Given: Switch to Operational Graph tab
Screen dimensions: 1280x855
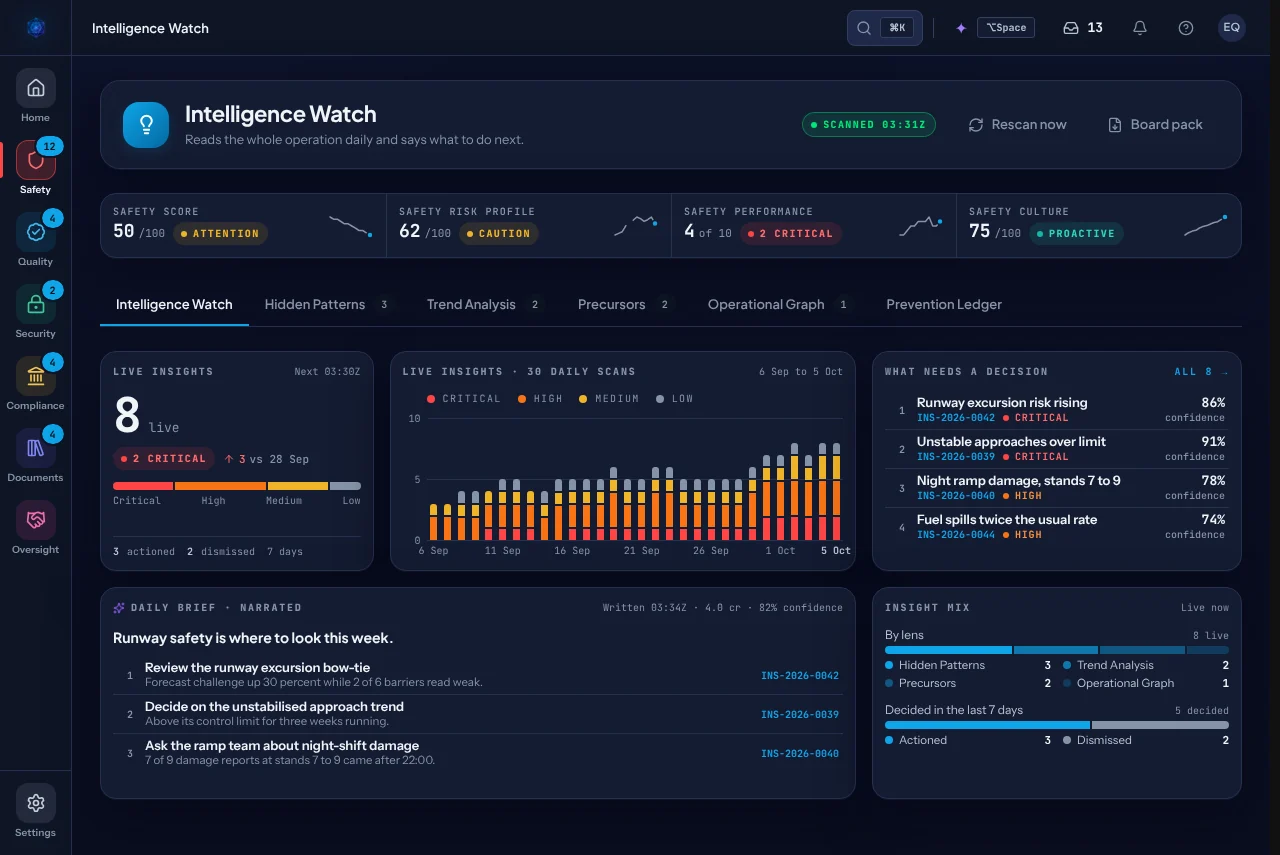Looking at the screenshot, I should pyautogui.click(x=779, y=304).
